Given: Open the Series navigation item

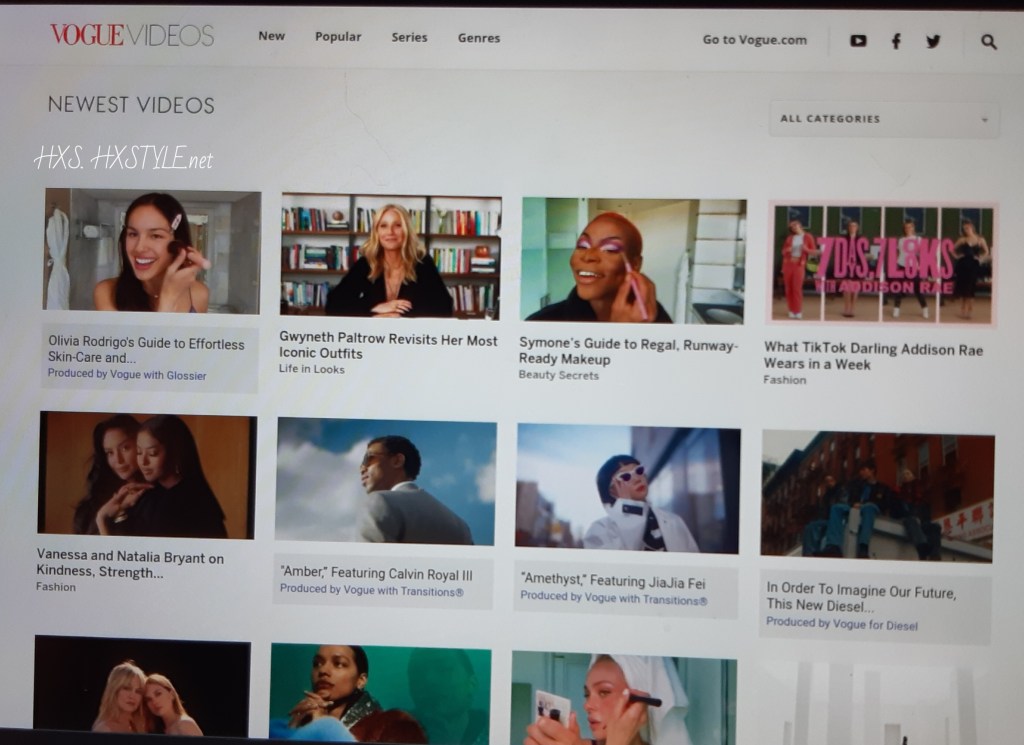Looking at the screenshot, I should pyautogui.click(x=409, y=37).
